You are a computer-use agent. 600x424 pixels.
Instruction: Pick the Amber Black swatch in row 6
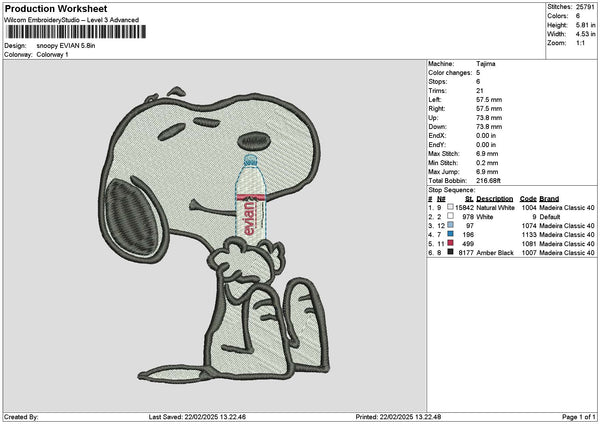click(x=450, y=252)
